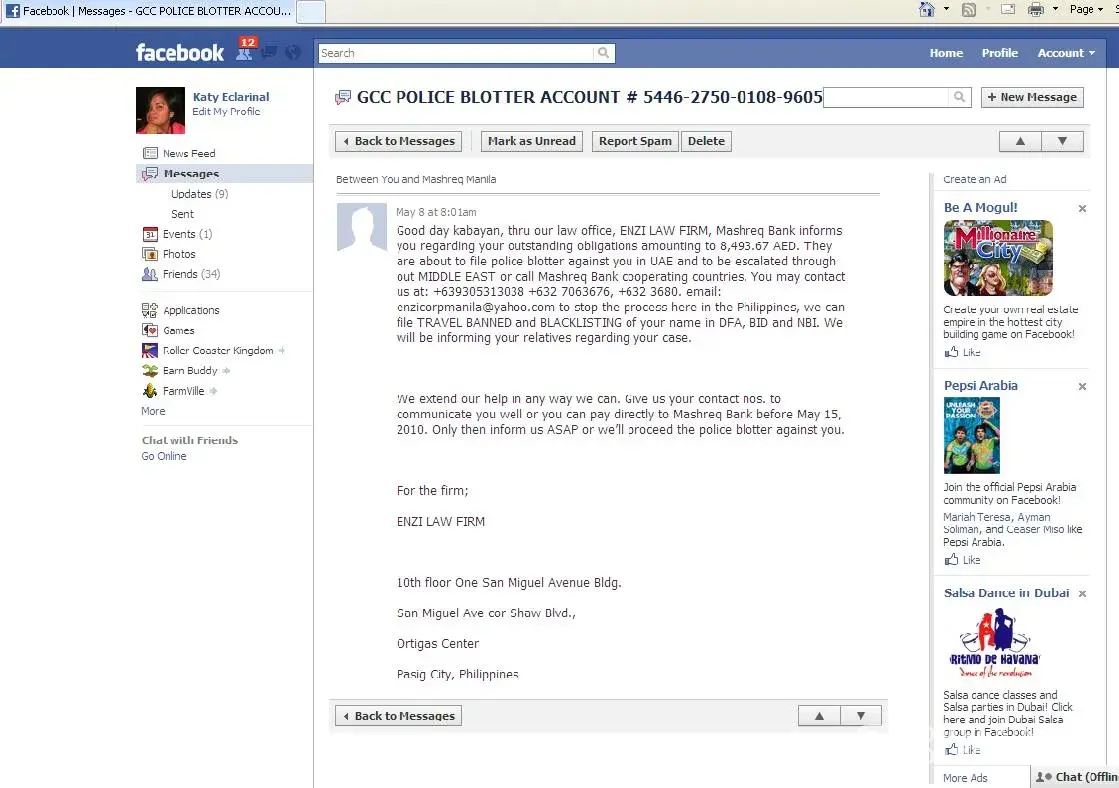Open Home in the top navigation

click(x=946, y=53)
